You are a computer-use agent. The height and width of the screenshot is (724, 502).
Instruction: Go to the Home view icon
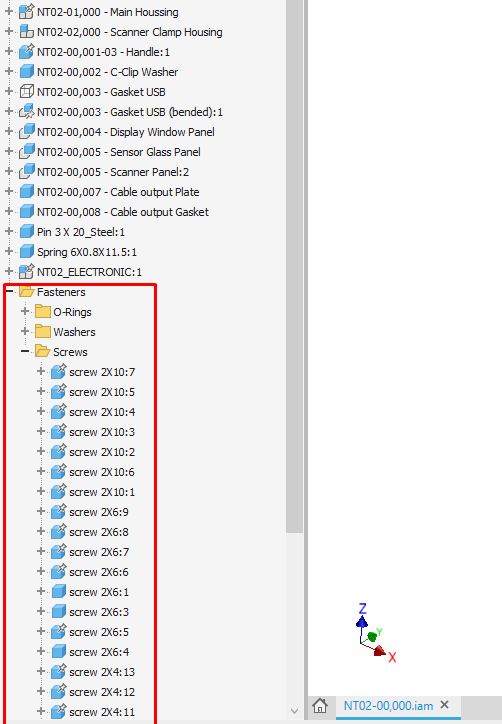coord(320,706)
